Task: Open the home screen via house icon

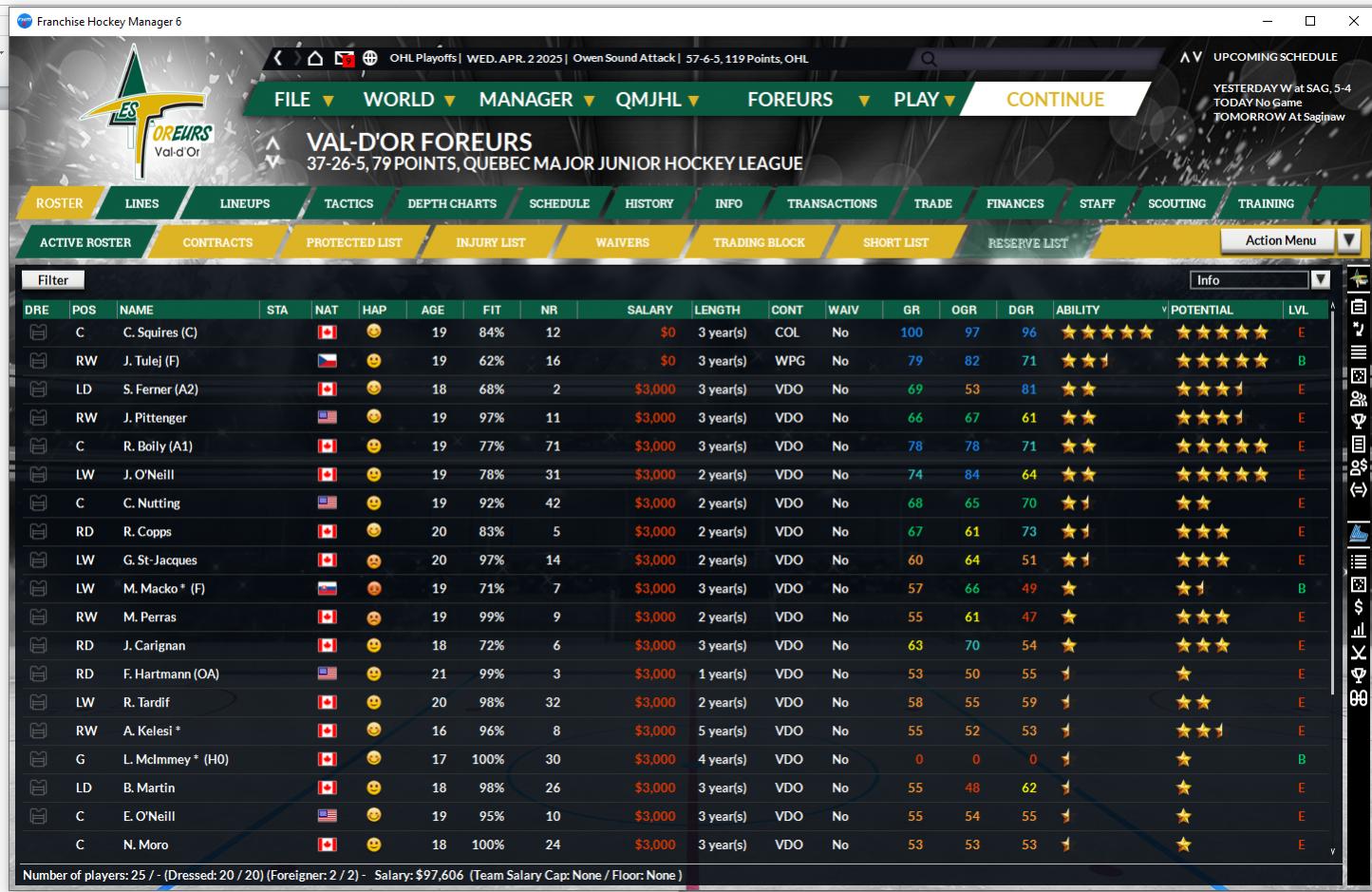Action: [315, 58]
